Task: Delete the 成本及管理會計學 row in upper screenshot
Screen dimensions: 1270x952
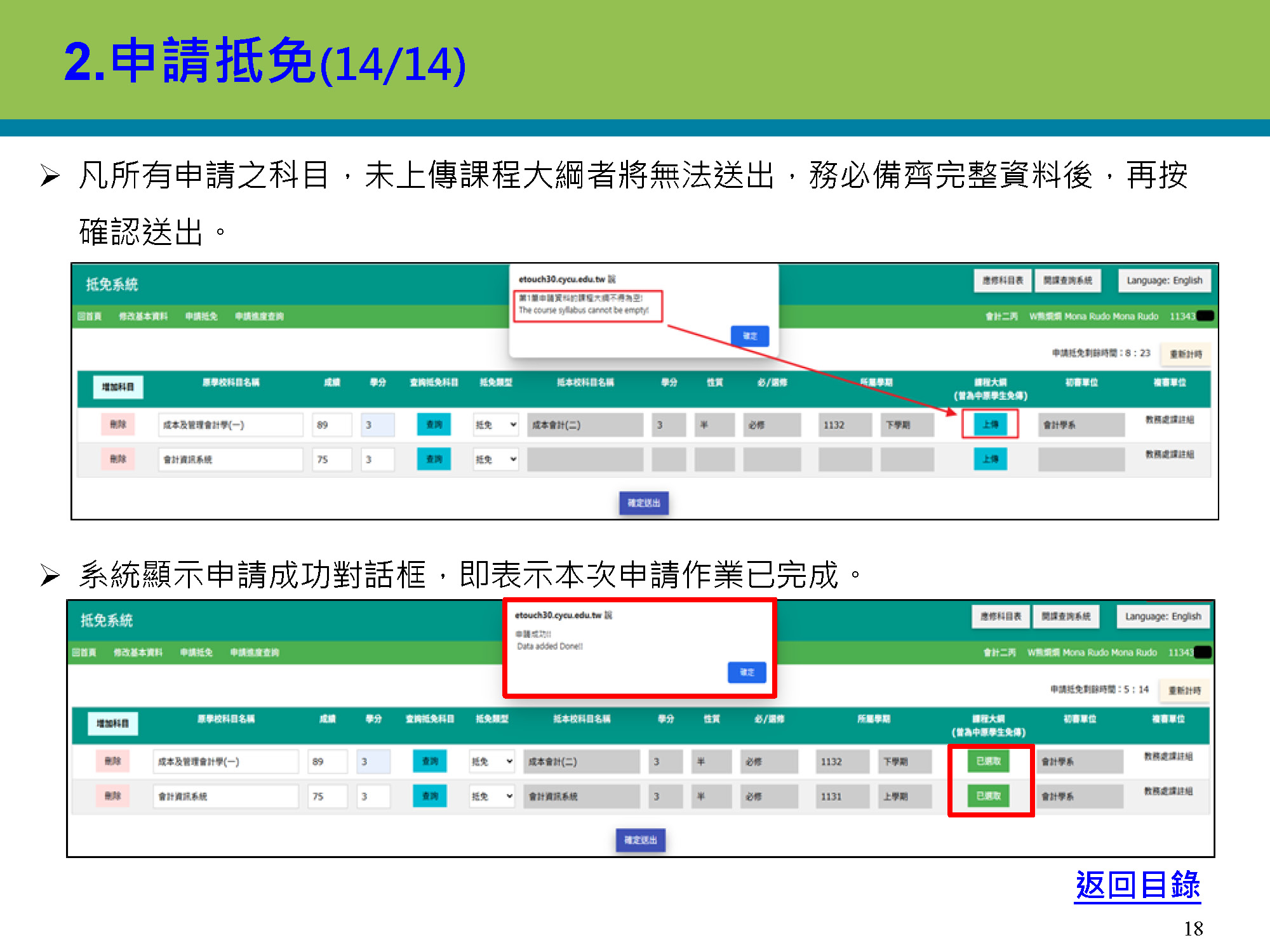Action: tap(118, 424)
